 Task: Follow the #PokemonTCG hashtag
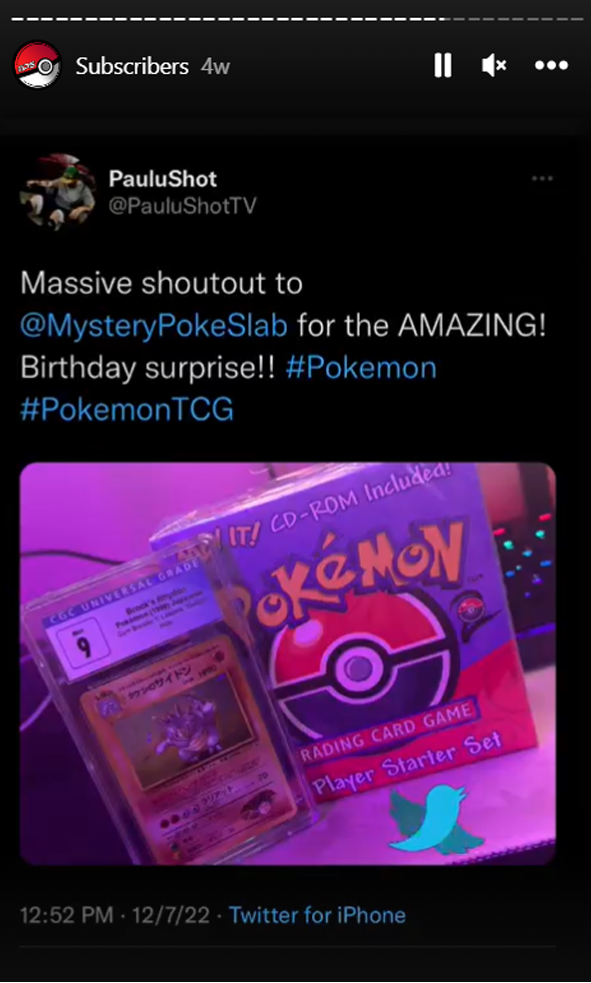pyautogui.click(x=127, y=409)
